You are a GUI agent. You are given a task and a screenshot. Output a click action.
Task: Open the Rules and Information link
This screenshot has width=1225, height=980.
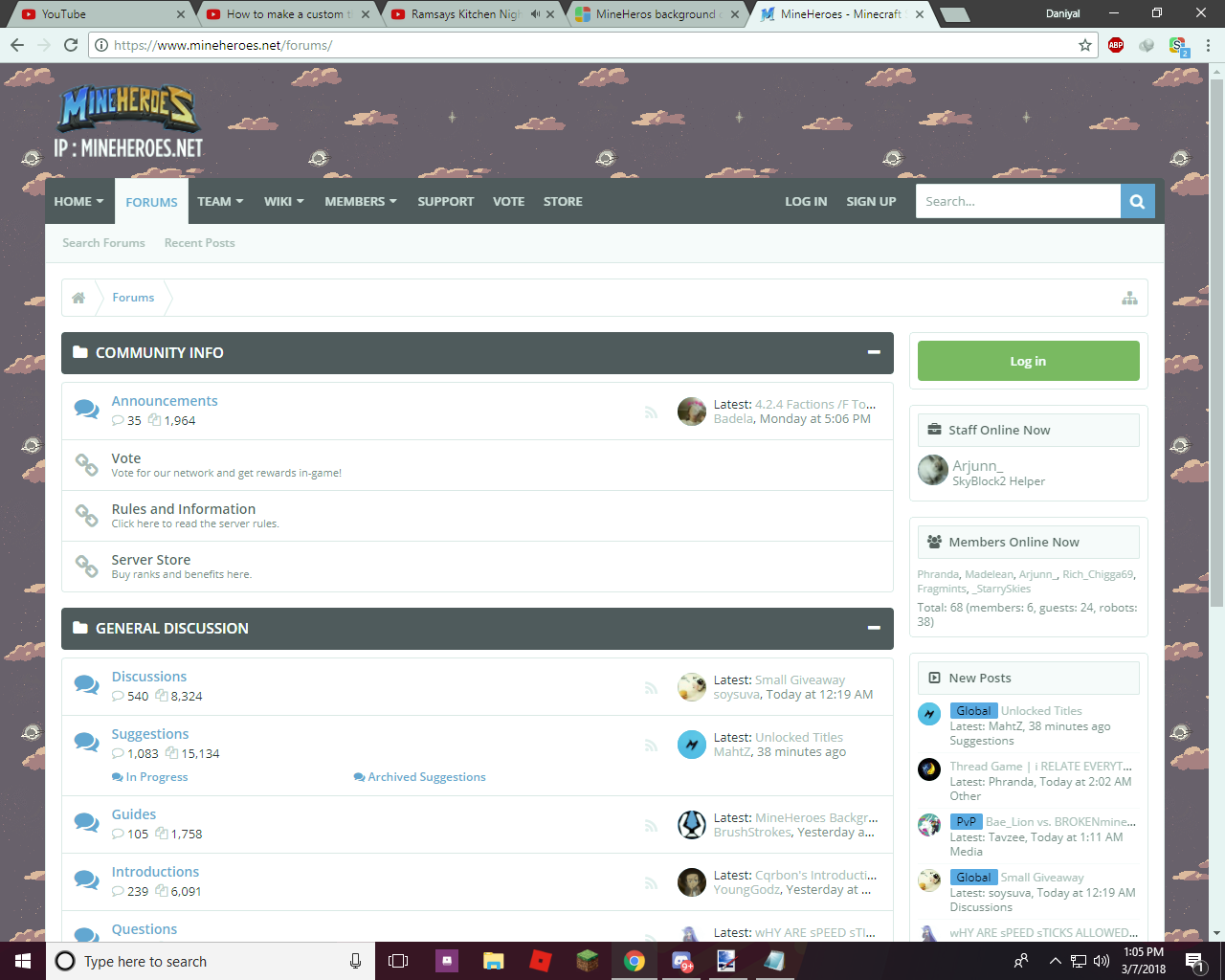point(184,509)
